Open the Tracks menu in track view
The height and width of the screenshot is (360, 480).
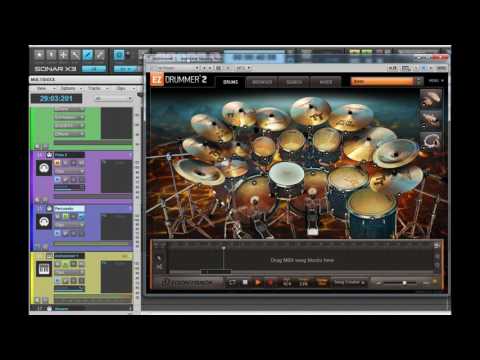pos(96,89)
